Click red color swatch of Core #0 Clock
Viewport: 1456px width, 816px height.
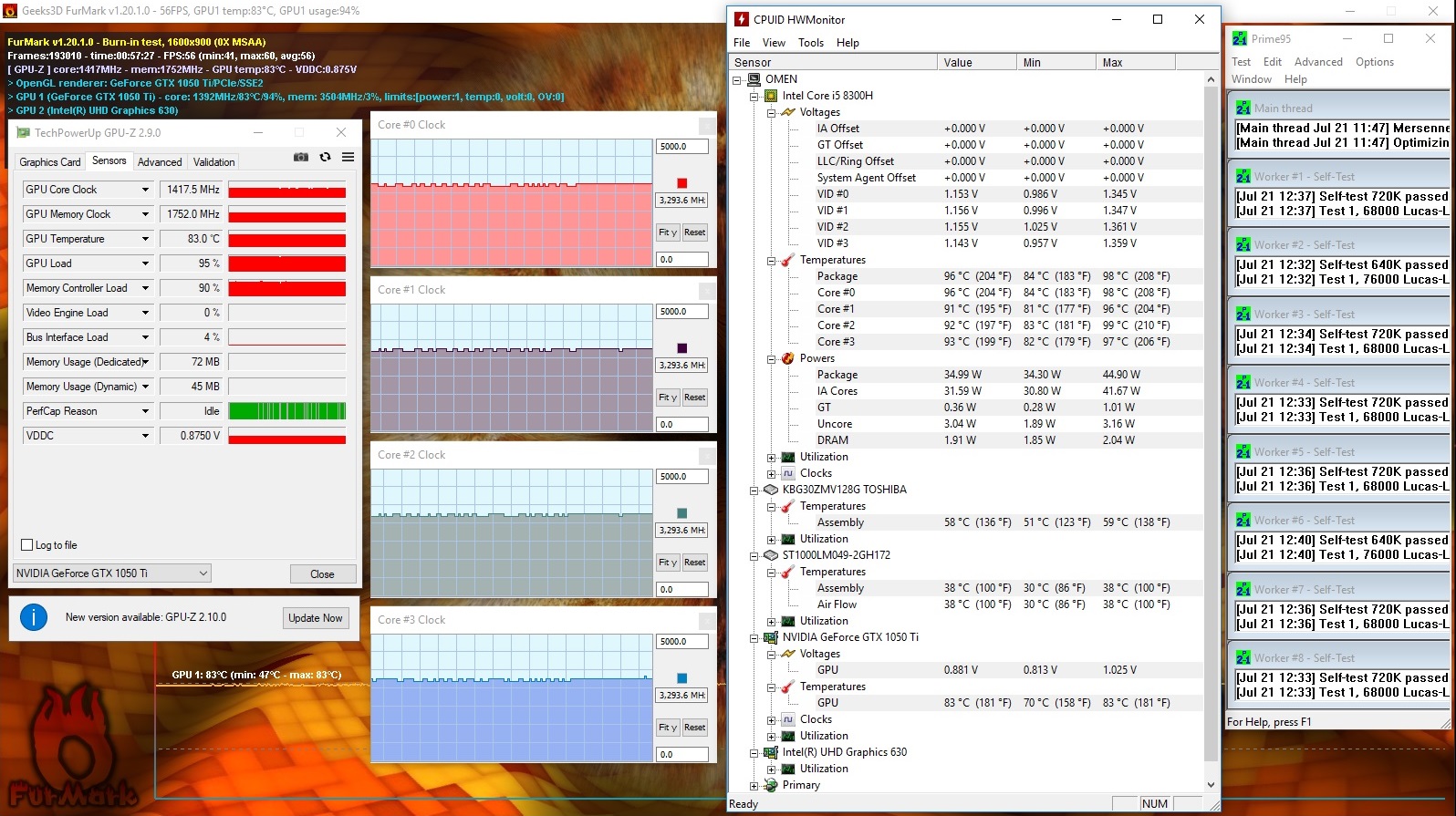coord(681,183)
